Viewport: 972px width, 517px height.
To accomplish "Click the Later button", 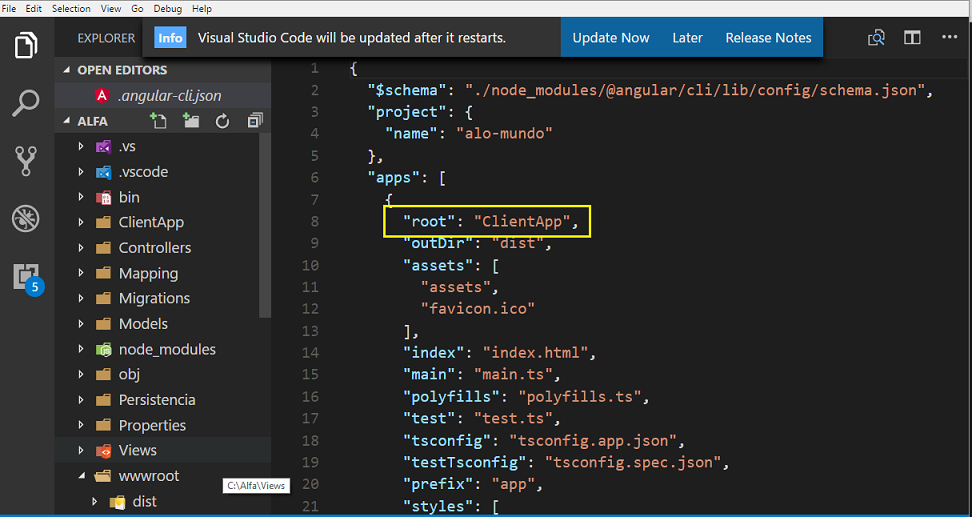I will tap(687, 38).
